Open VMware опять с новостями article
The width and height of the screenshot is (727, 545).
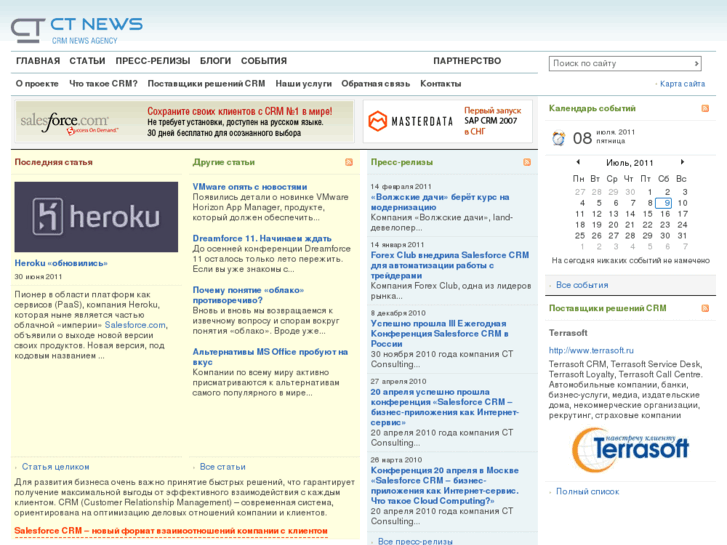pos(250,186)
